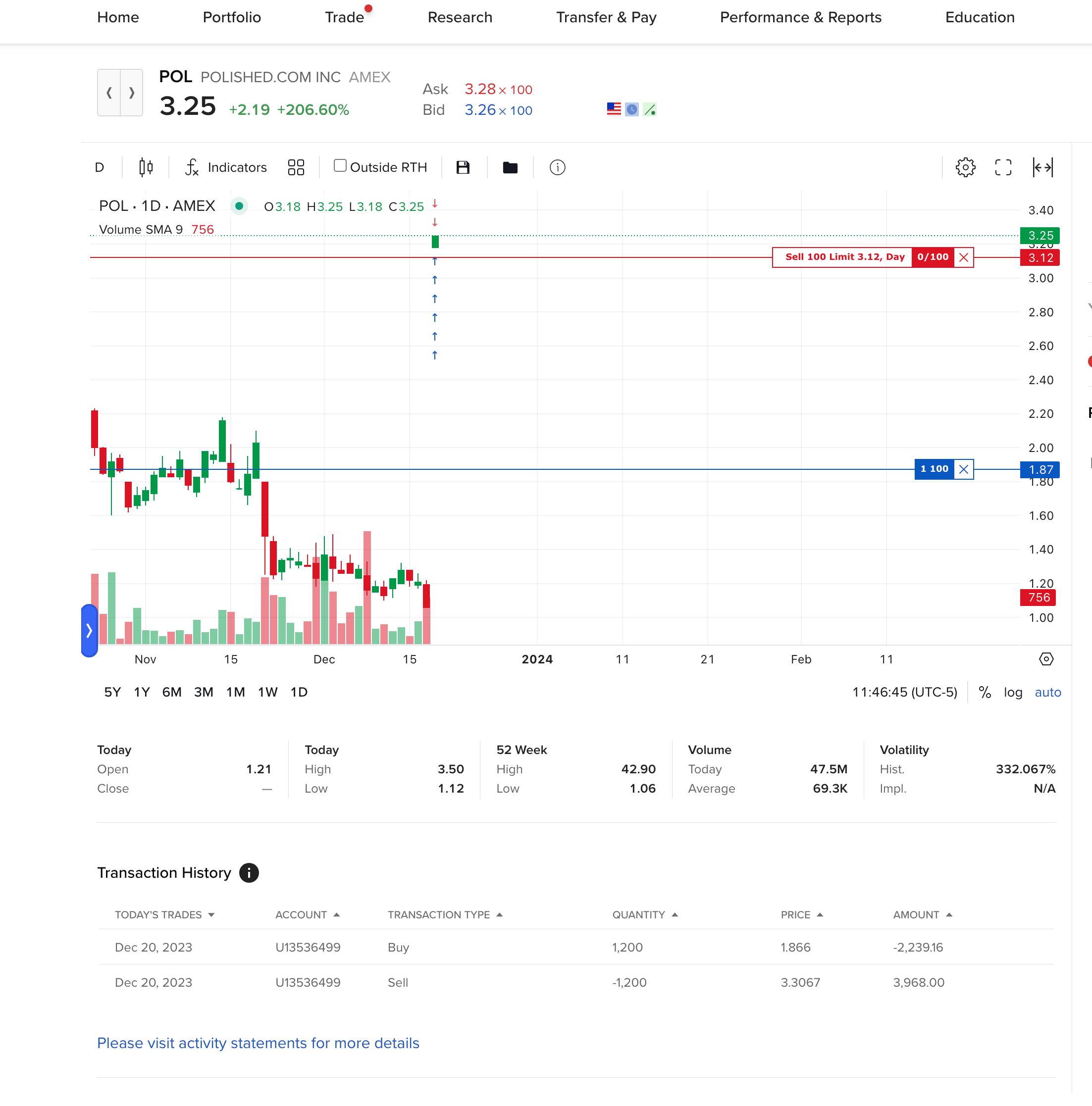
Task: Open the D interval selector
Action: (x=100, y=167)
